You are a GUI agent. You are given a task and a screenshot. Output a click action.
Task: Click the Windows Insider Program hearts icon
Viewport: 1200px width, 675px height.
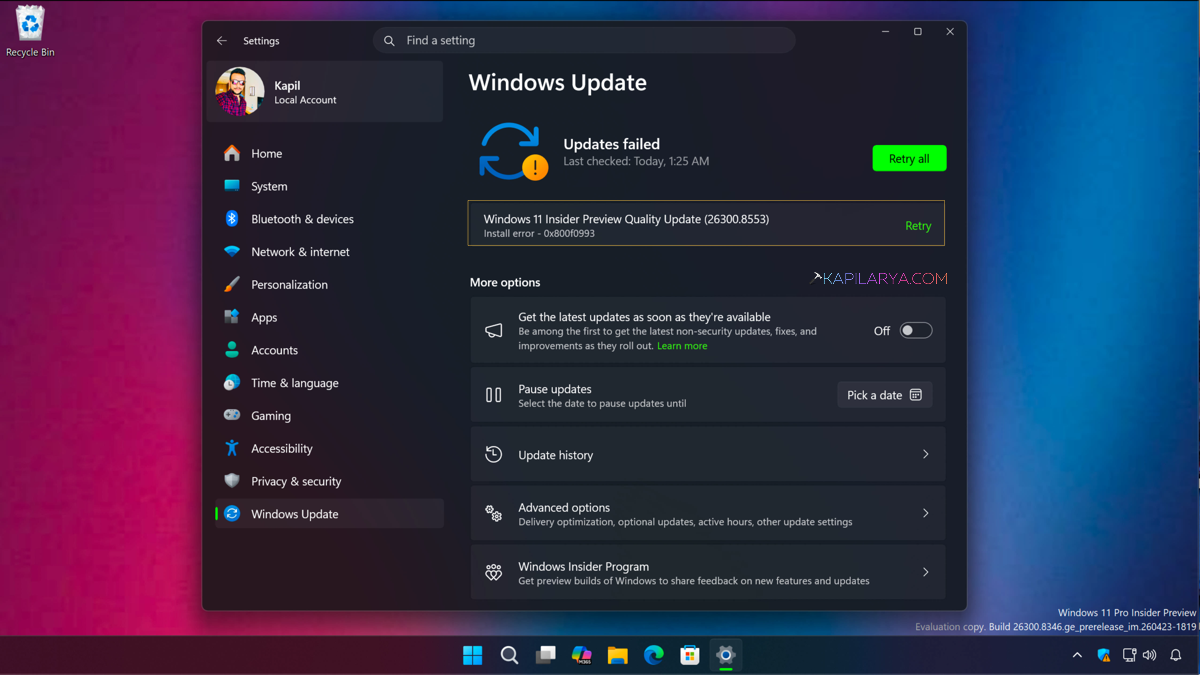494,572
